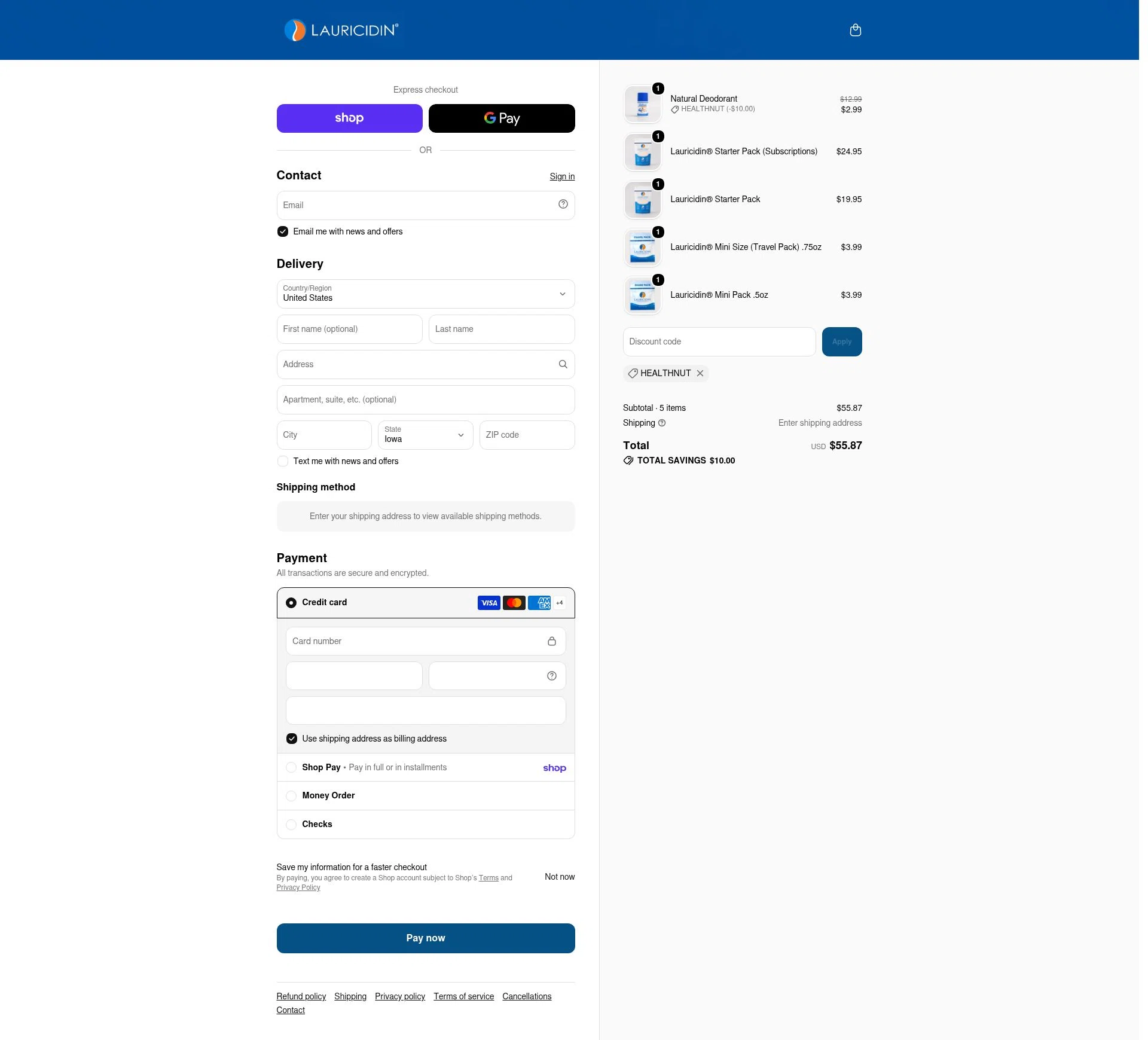
Task: Click the HEALTHNUT tag icon under Natural Deodorant
Action: (x=674, y=109)
